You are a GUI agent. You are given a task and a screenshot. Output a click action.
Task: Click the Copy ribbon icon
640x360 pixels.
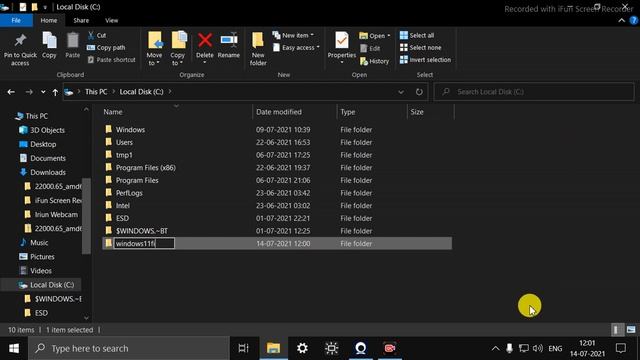click(x=49, y=46)
